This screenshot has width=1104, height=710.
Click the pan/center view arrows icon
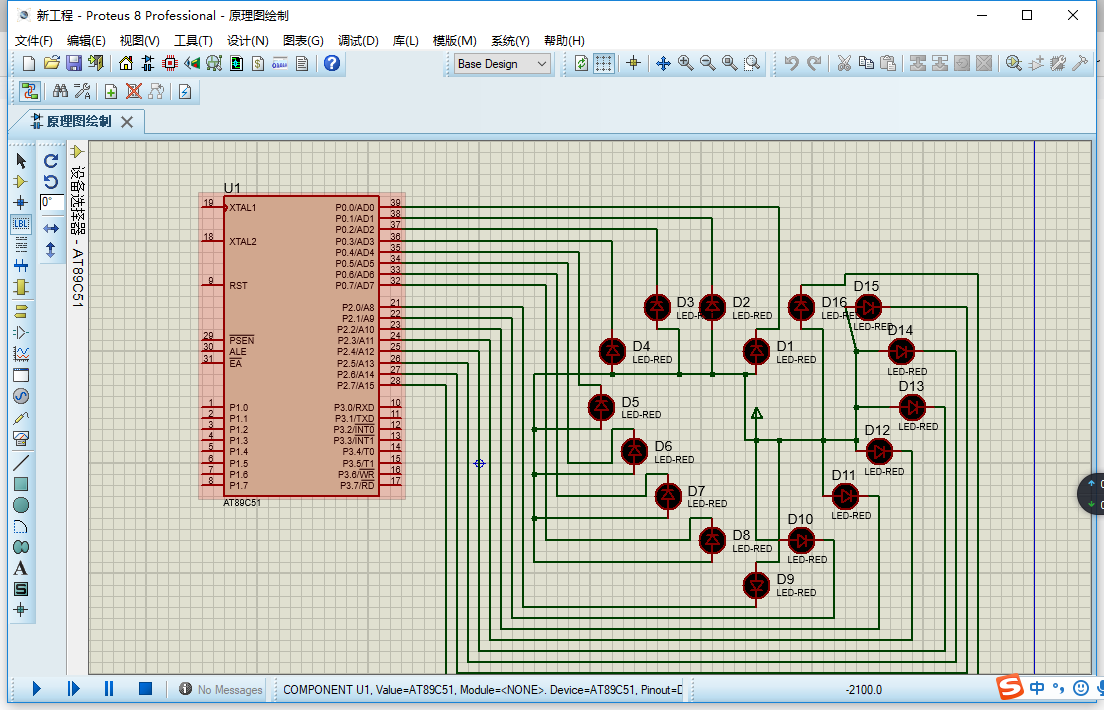(663, 63)
